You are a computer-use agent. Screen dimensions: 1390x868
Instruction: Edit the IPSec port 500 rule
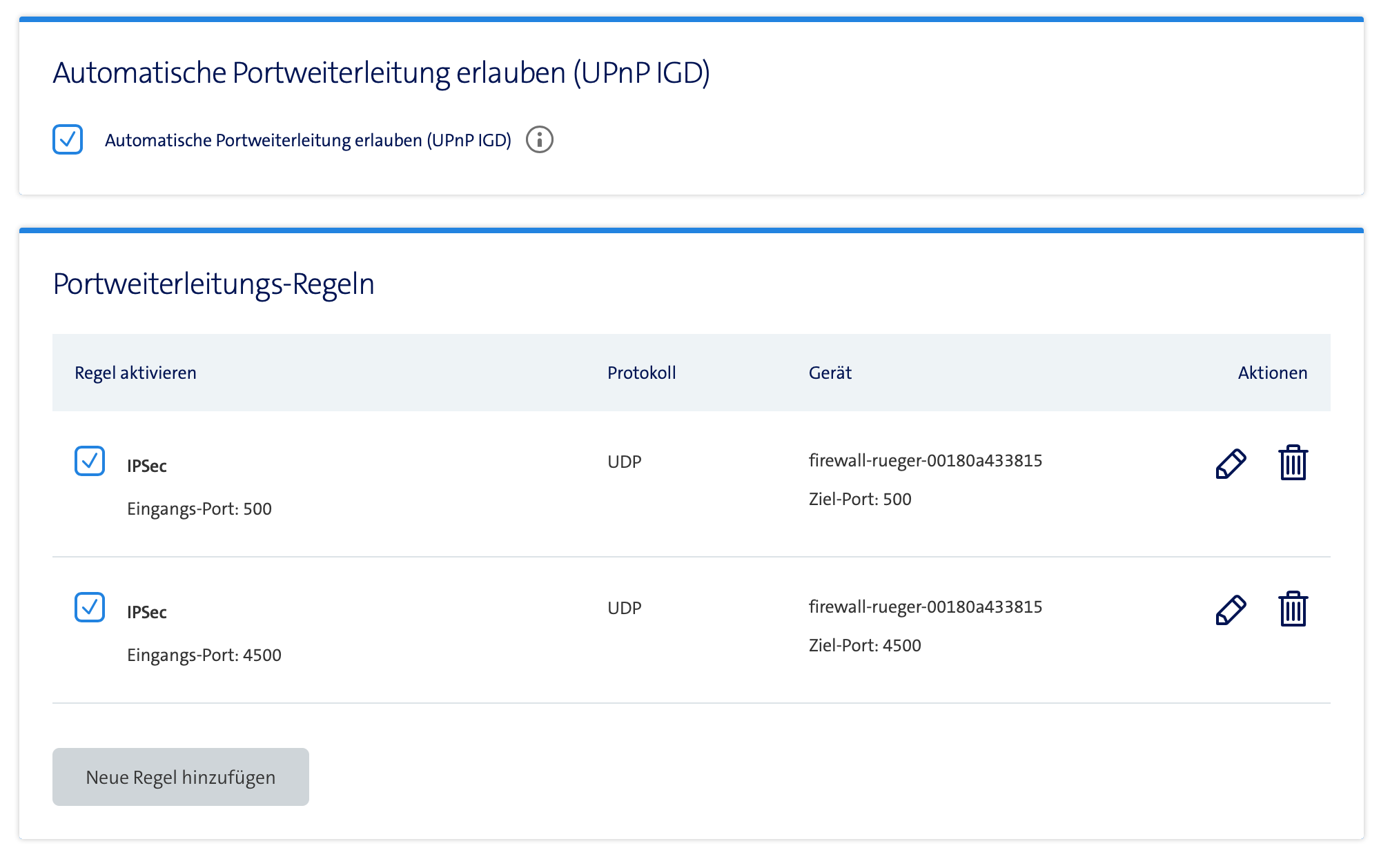tap(1231, 464)
